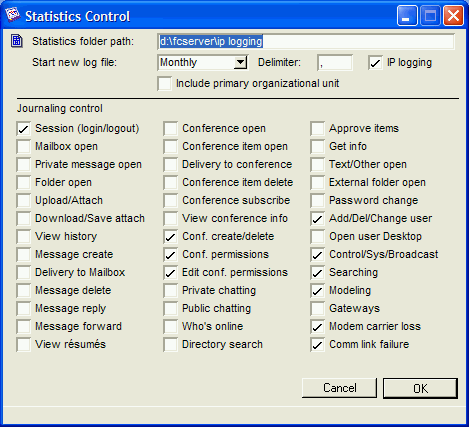Click the OK button

coord(420,388)
